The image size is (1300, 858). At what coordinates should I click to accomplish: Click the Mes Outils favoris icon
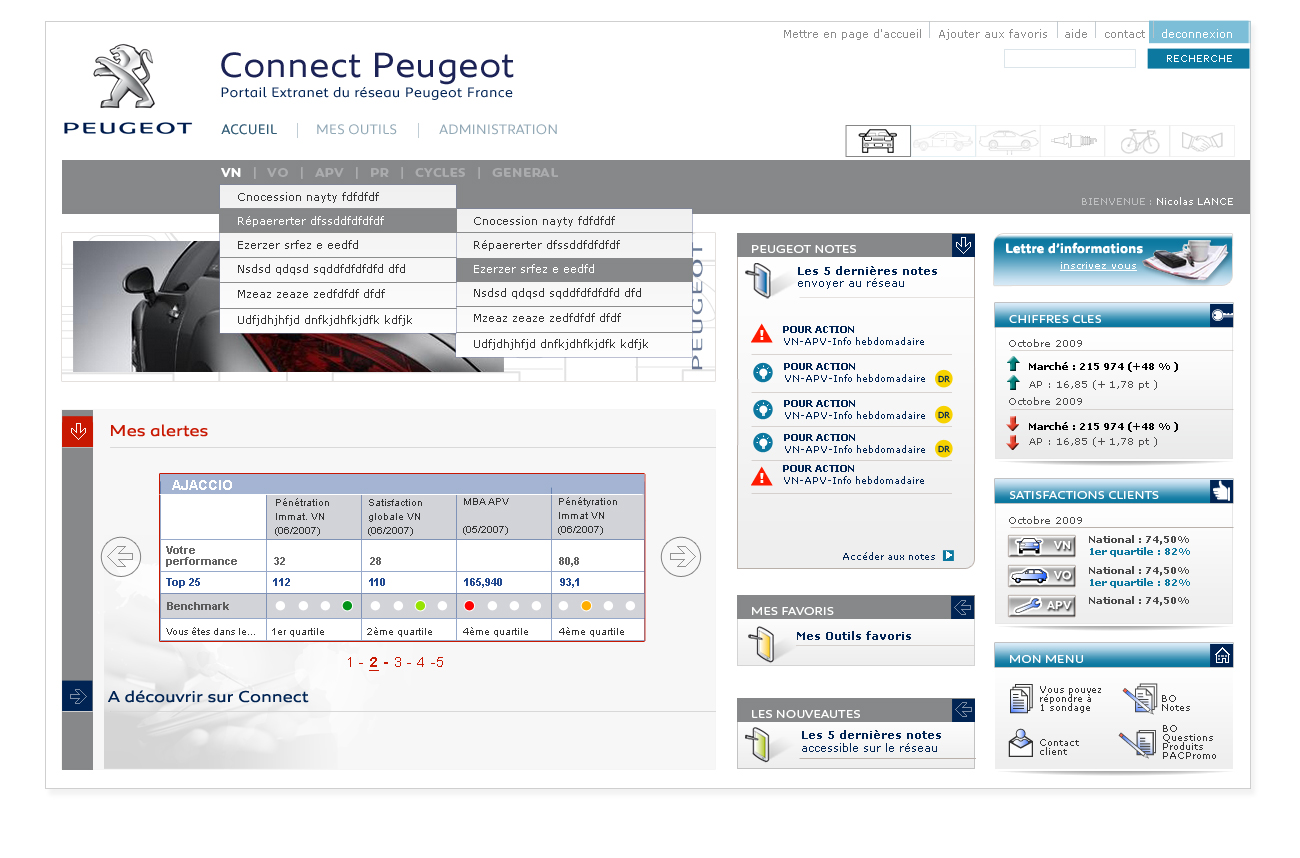(x=761, y=643)
